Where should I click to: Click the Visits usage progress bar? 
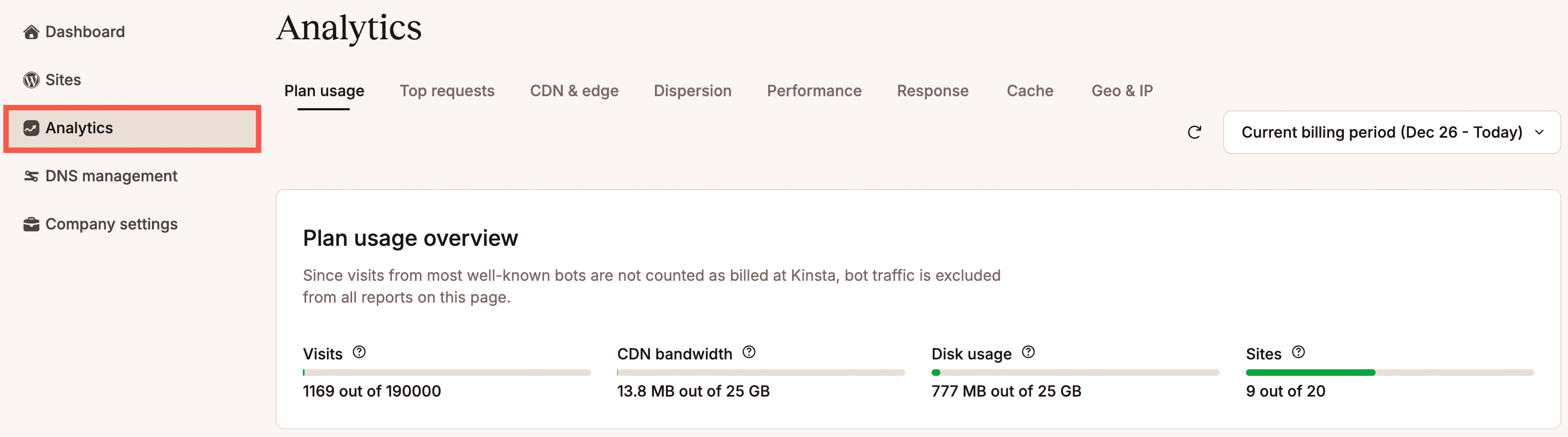tap(446, 371)
